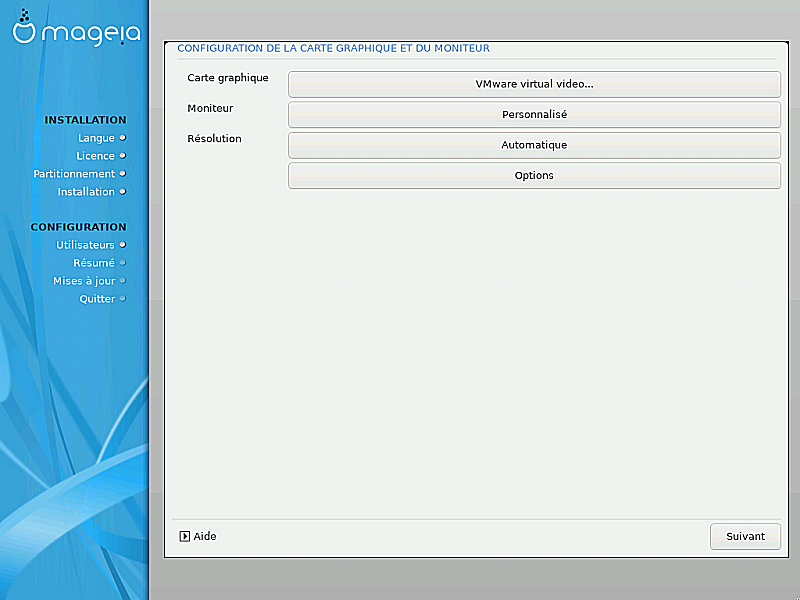800x600 pixels.
Task: Click the INSTALLATION section heading
Action: tap(85, 120)
